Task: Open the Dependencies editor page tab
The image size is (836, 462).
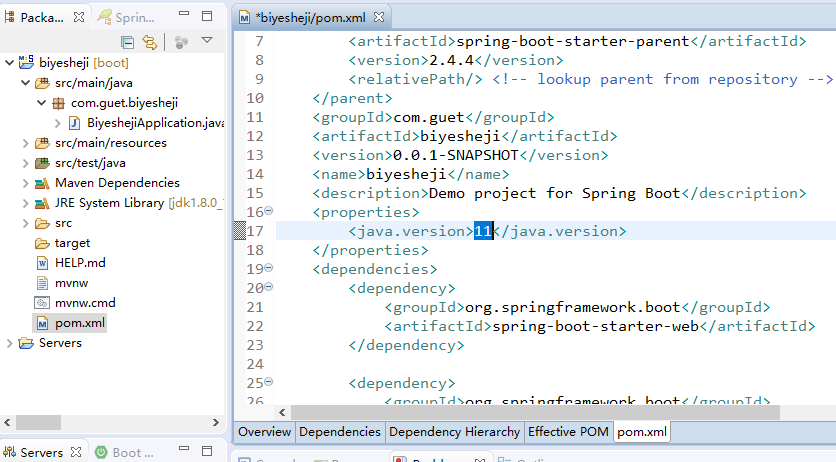Action: point(340,432)
